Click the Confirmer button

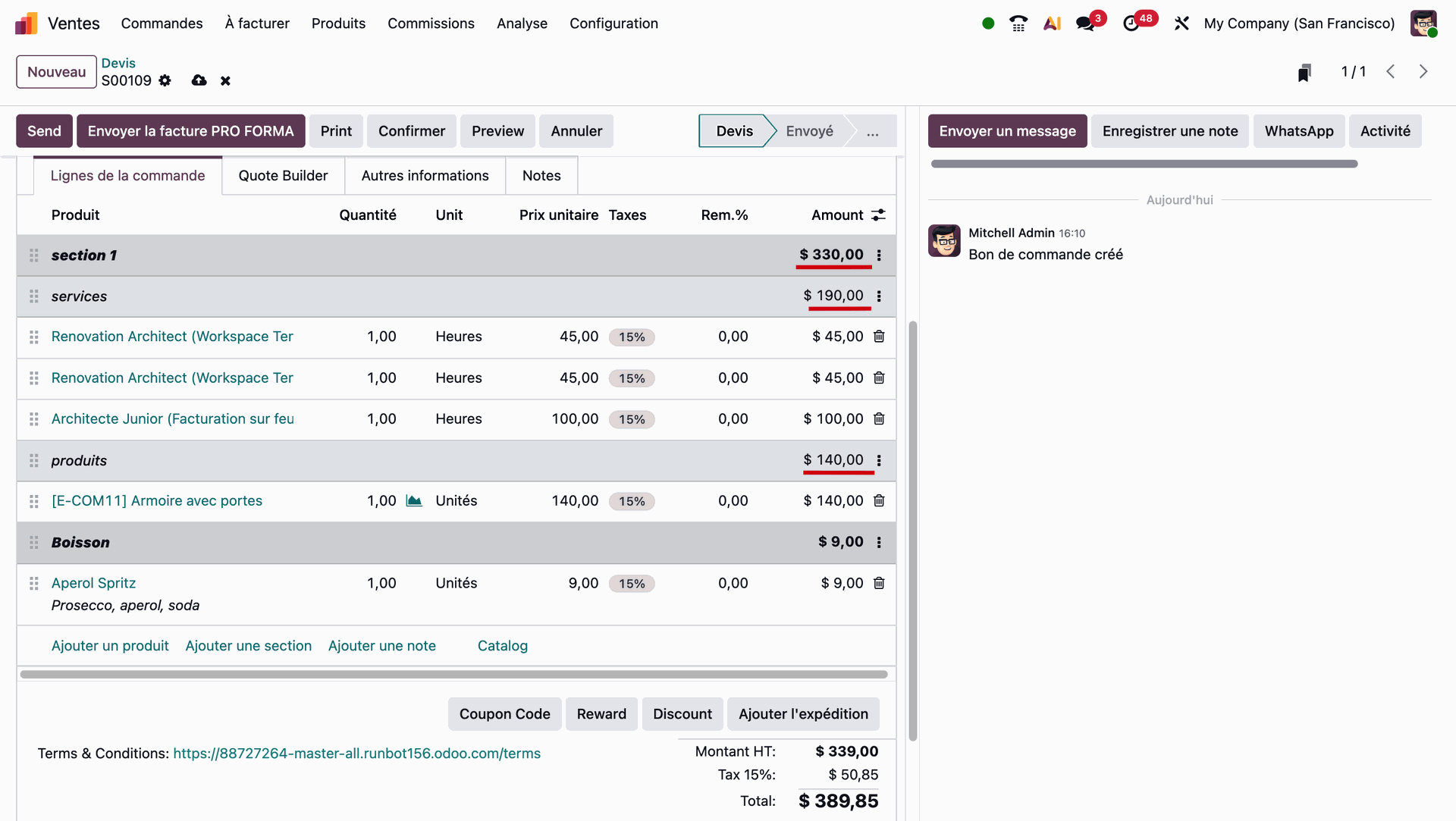pos(411,131)
